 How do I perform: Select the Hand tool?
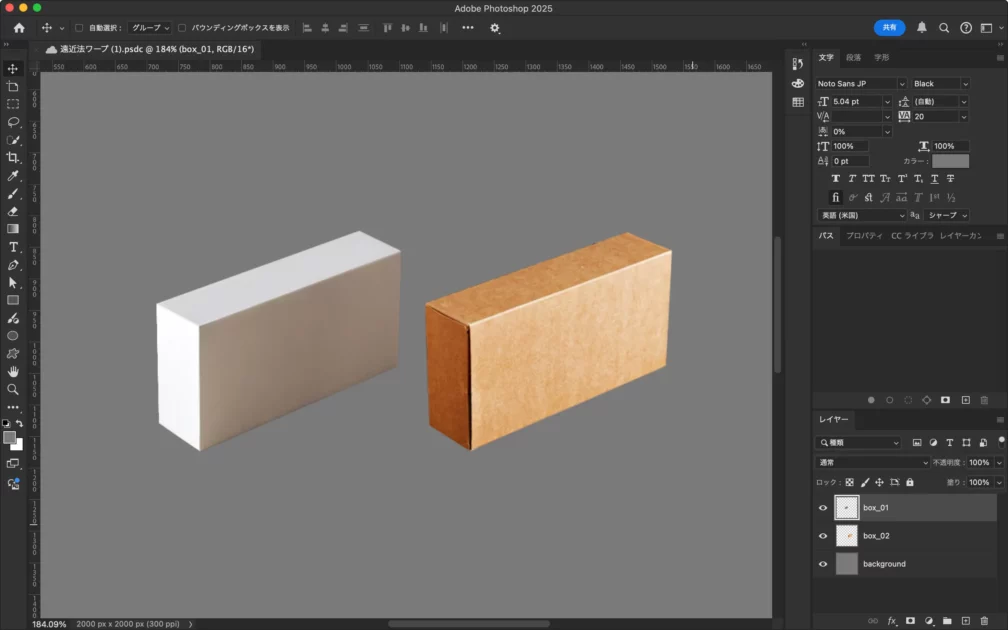click(x=13, y=371)
